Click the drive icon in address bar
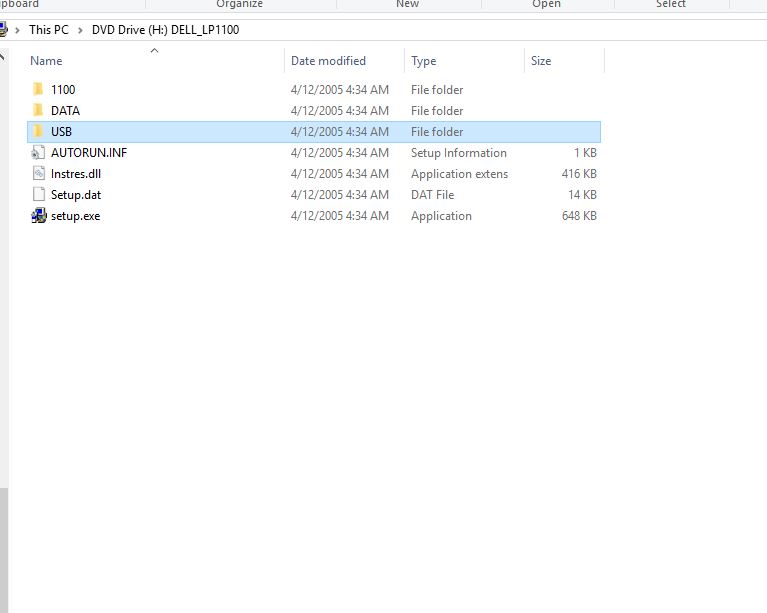 click(x=3, y=30)
